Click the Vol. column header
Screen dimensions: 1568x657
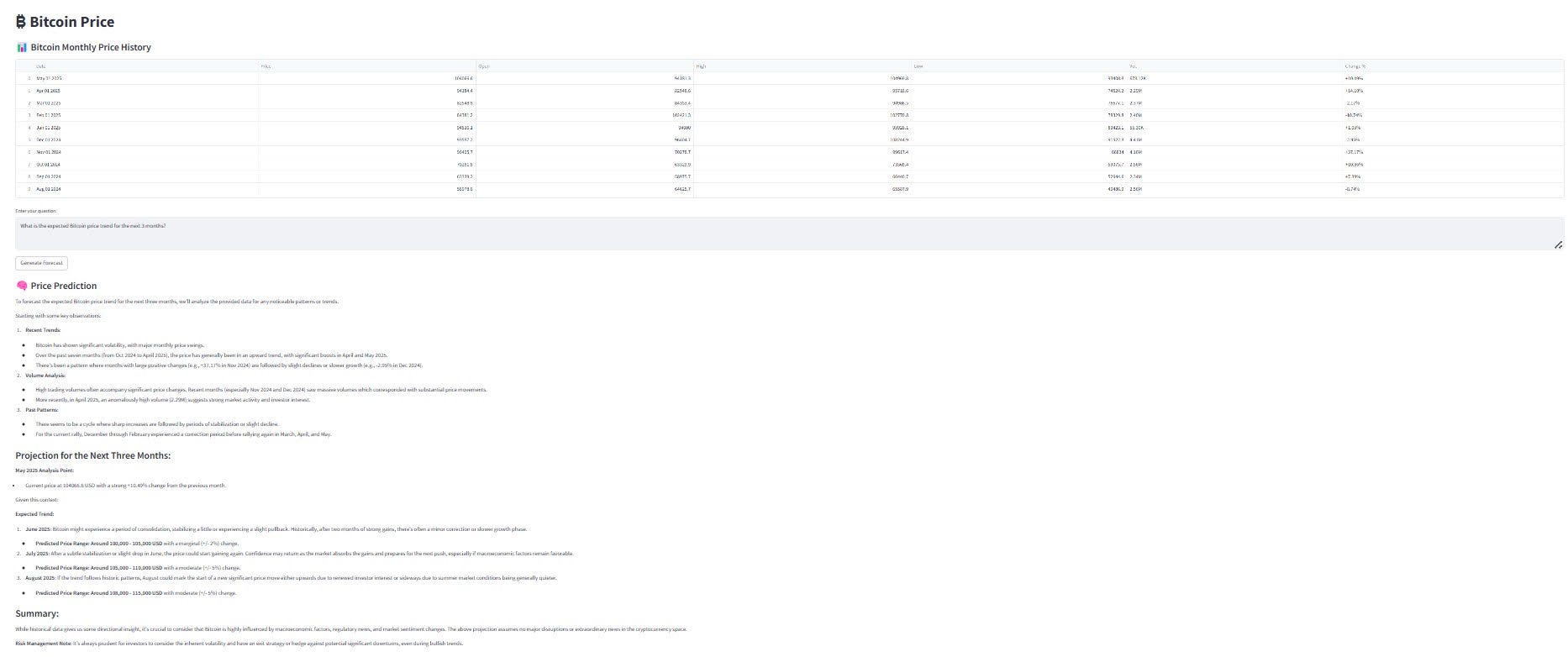click(x=1235, y=66)
